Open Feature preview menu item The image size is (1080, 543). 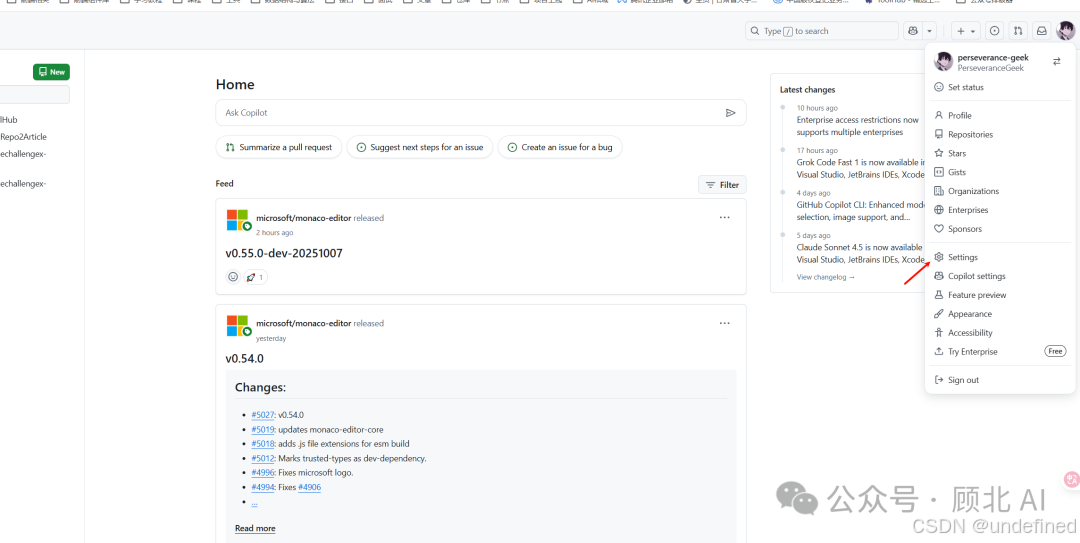click(x=998, y=295)
